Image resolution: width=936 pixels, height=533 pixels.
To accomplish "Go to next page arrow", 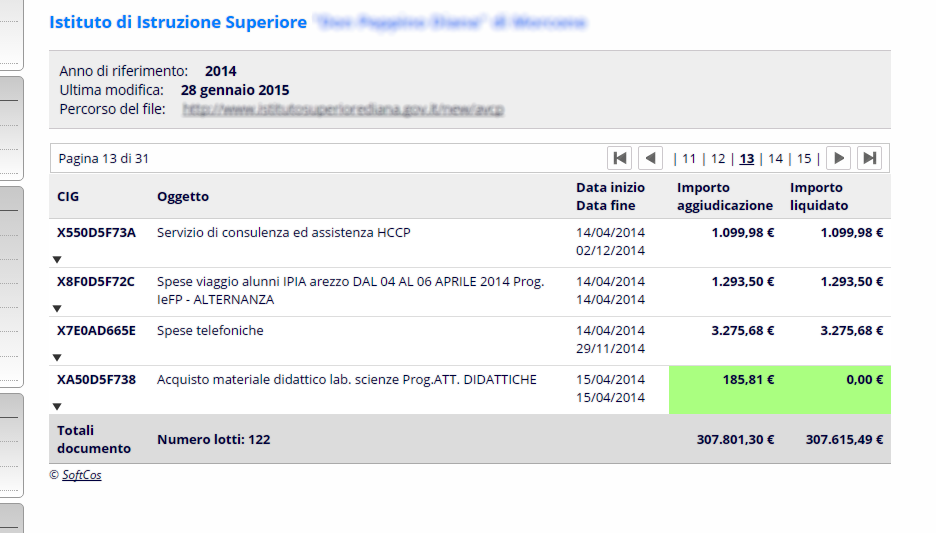I will tap(839, 158).
